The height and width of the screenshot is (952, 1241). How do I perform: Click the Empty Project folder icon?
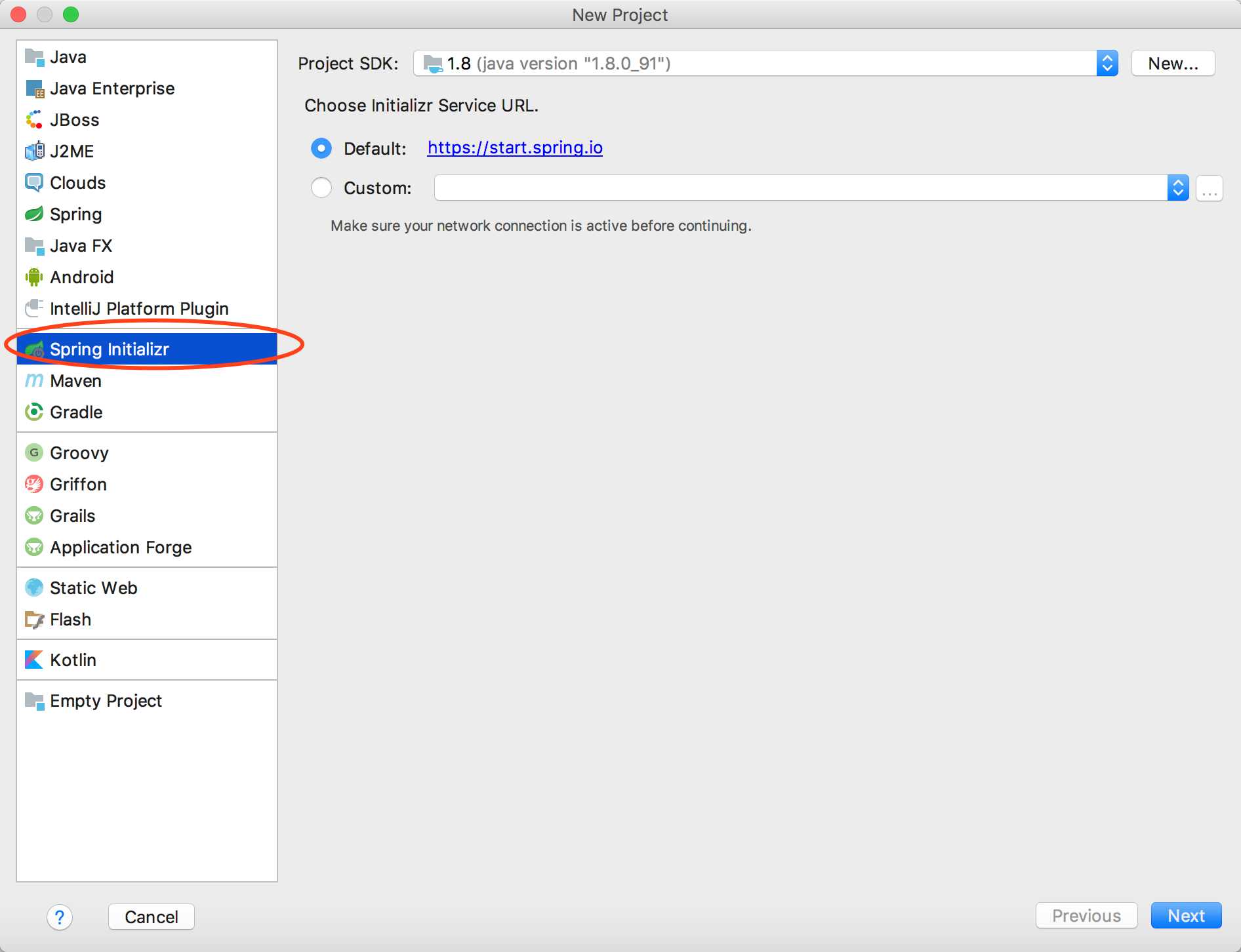[34, 701]
